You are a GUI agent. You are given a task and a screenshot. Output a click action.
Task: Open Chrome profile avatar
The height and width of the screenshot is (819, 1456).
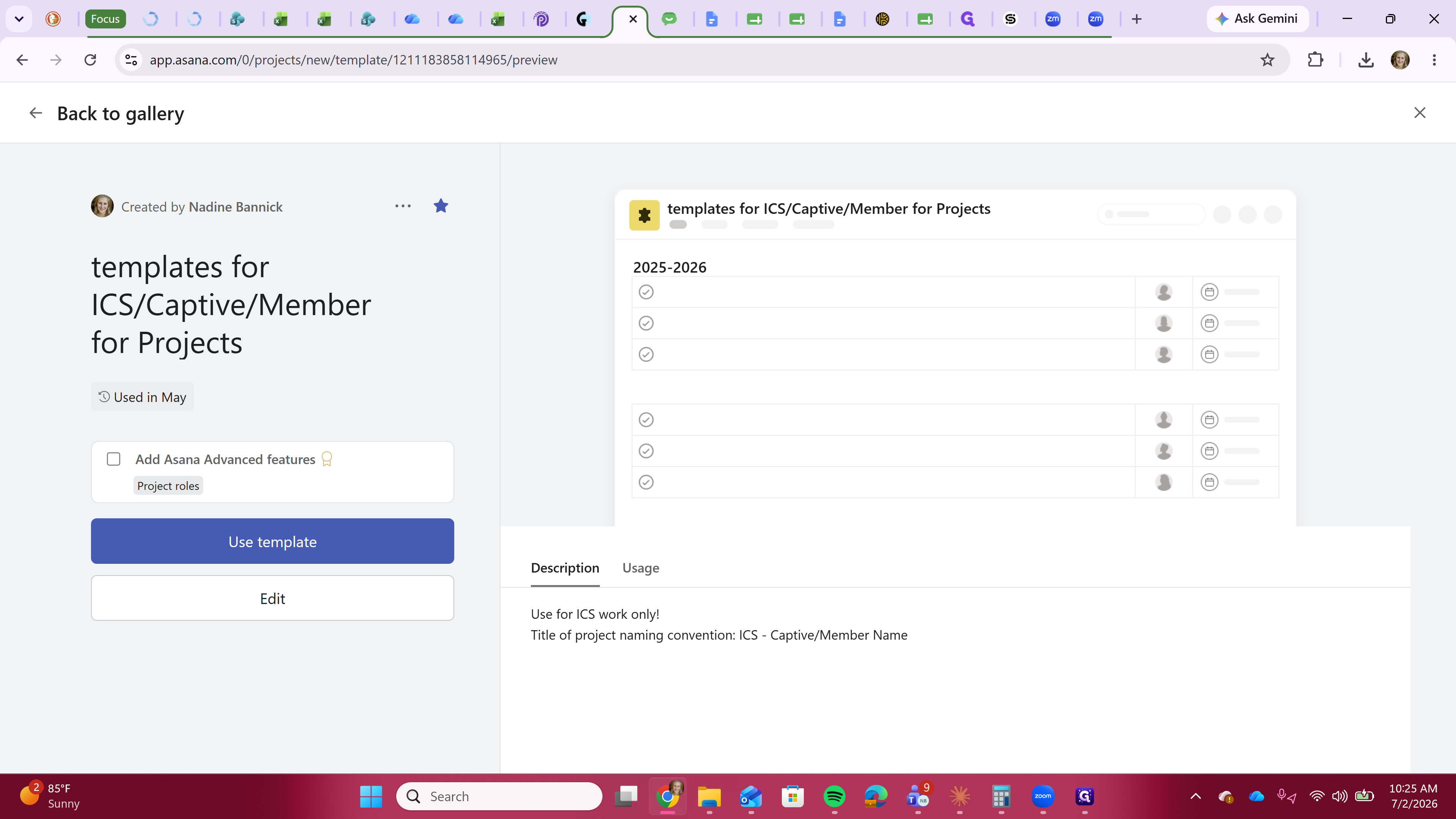coord(1400,60)
